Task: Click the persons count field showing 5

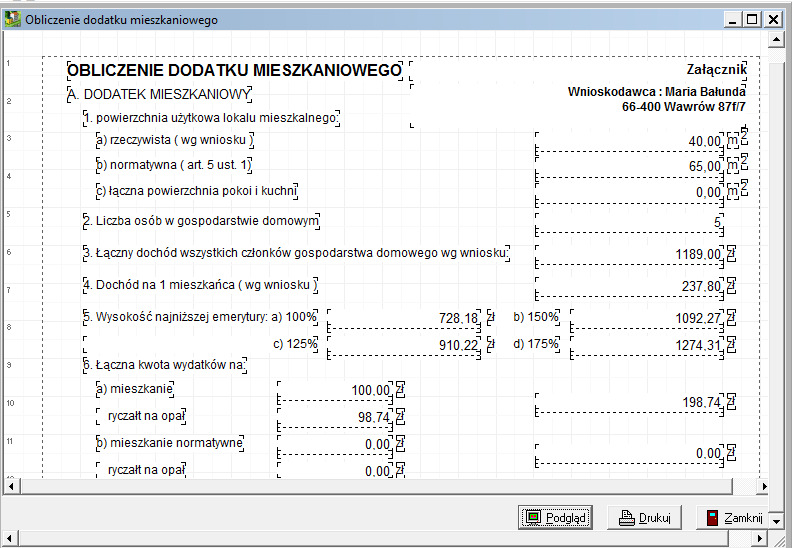Action: pos(629,223)
